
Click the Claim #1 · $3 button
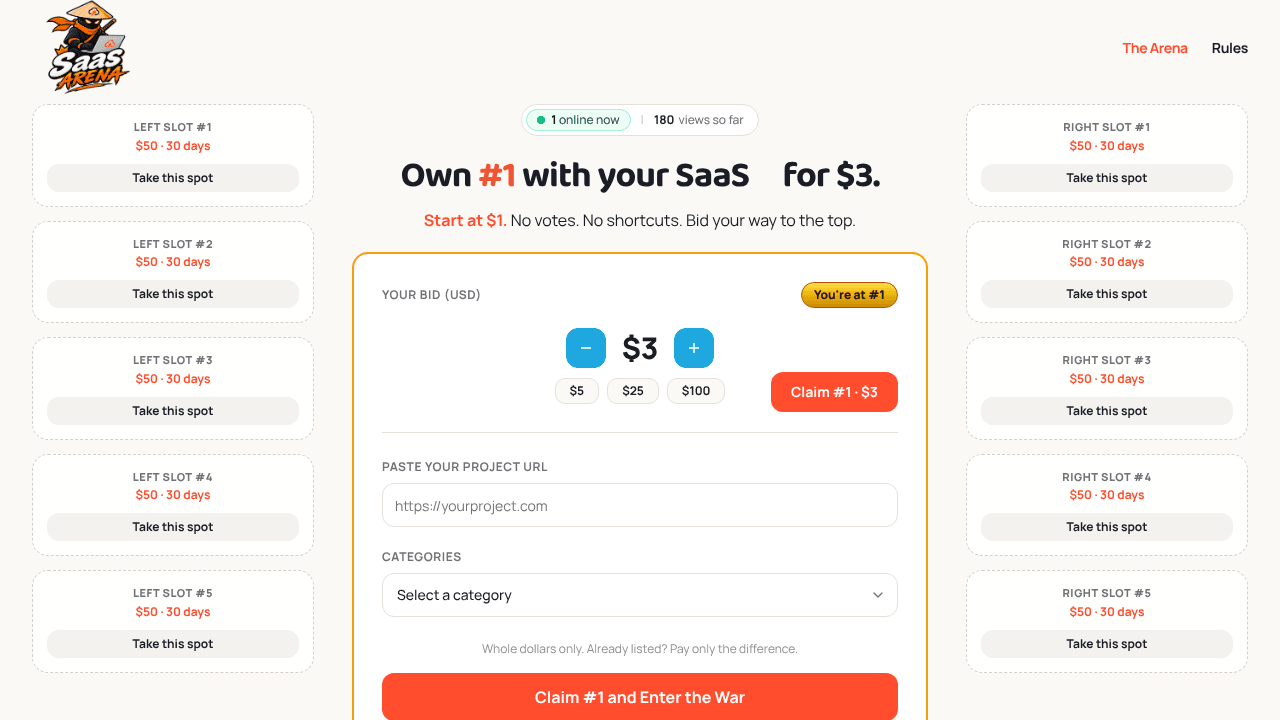(834, 392)
